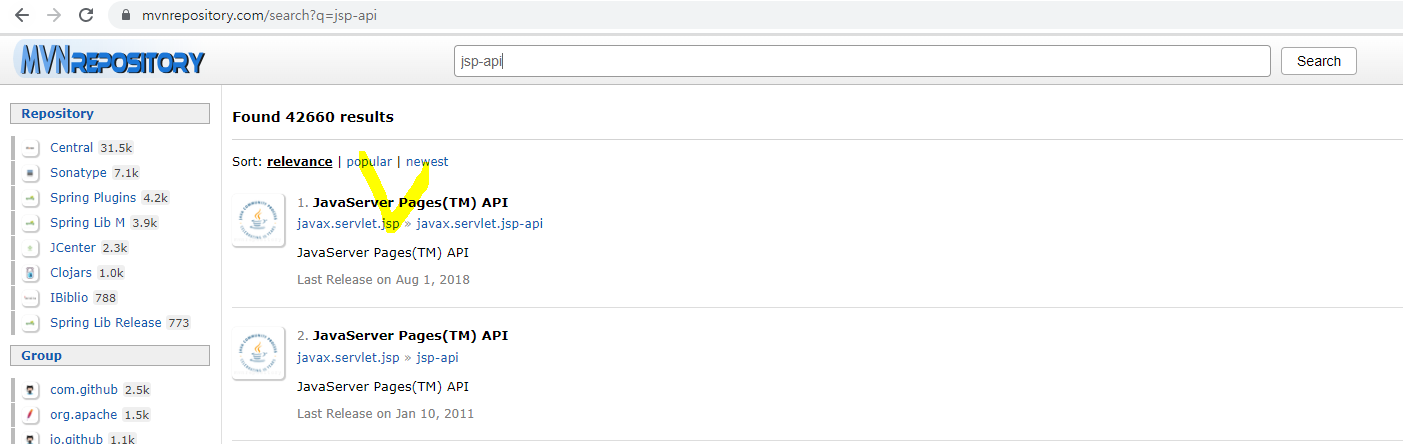Click the 7.1k count badge beside Sonatype
1403x444 pixels.
[x=126, y=173]
